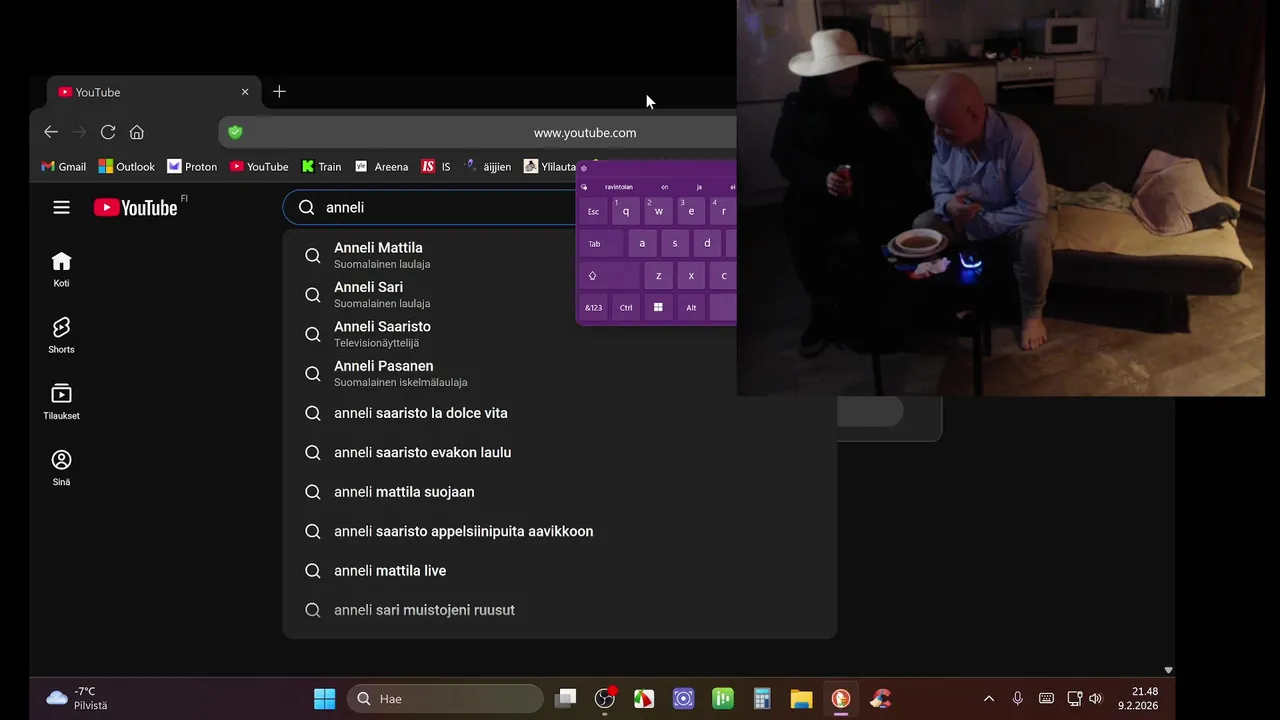1280x720 pixels.
Task: Select suggestion Anneli Saaristo
Action: (559, 334)
